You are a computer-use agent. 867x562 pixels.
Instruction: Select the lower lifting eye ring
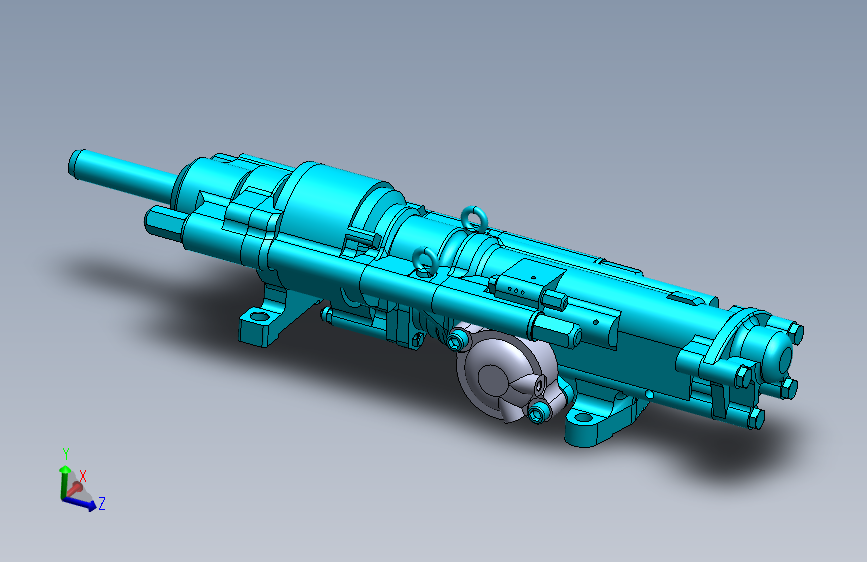pos(425,261)
